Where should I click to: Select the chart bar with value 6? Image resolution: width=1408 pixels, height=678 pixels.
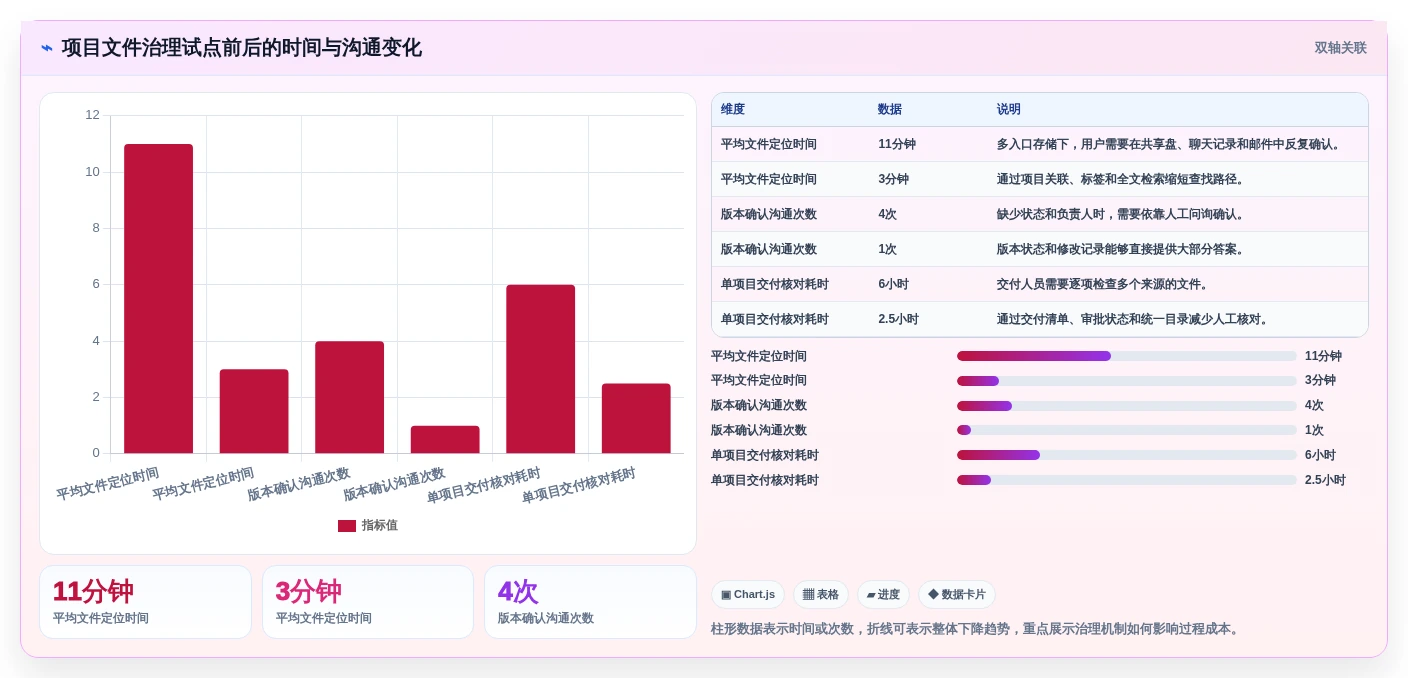(x=540, y=369)
